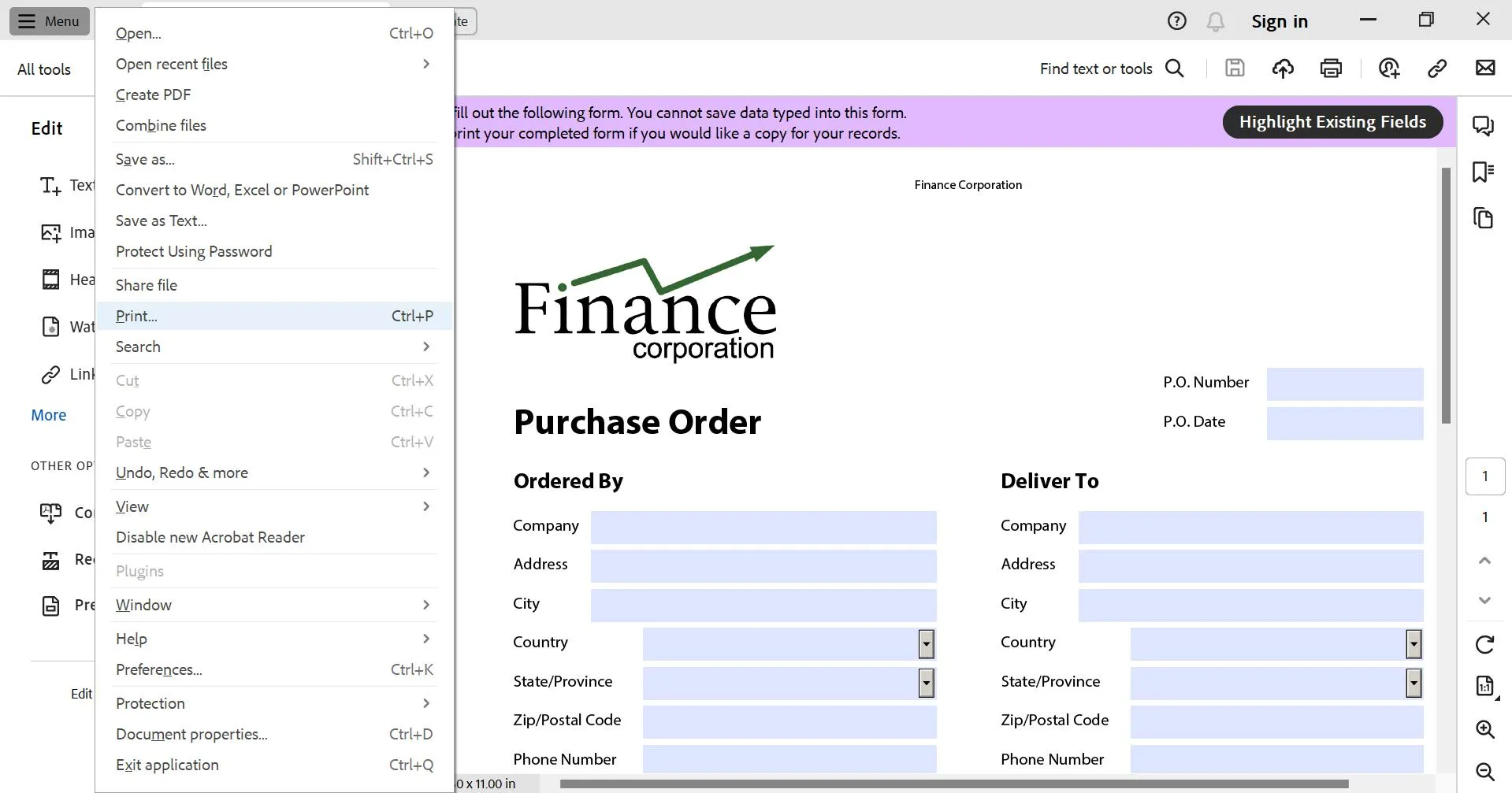Select the Link tool in the Edit panel
This screenshot has height=793, width=1512.
[x=51, y=374]
